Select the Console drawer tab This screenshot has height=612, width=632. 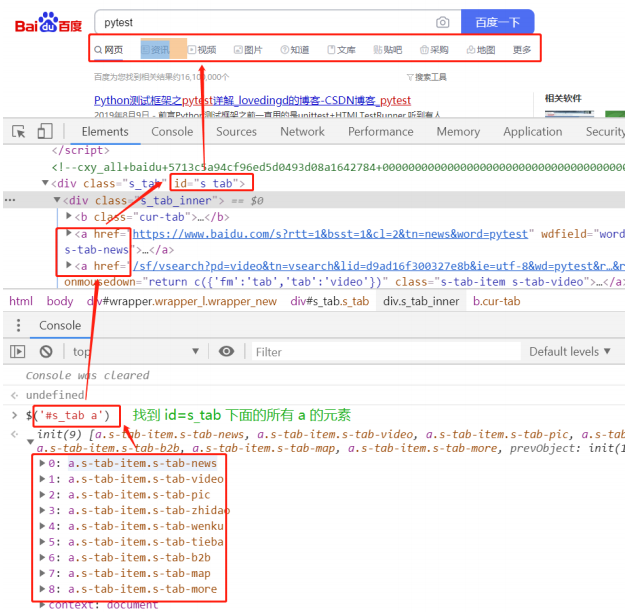(60, 325)
